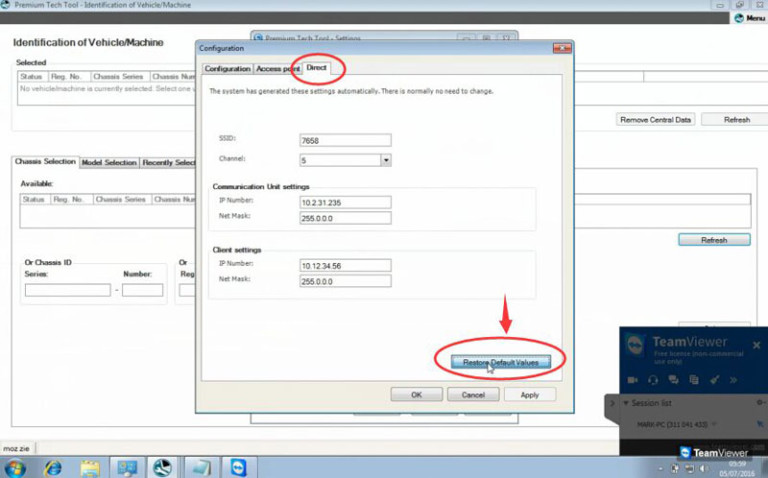The width and height of the screenshot is (768, 478).
Task: Collapse the TeamViewer Session list
Action: (x=626, y=403)
